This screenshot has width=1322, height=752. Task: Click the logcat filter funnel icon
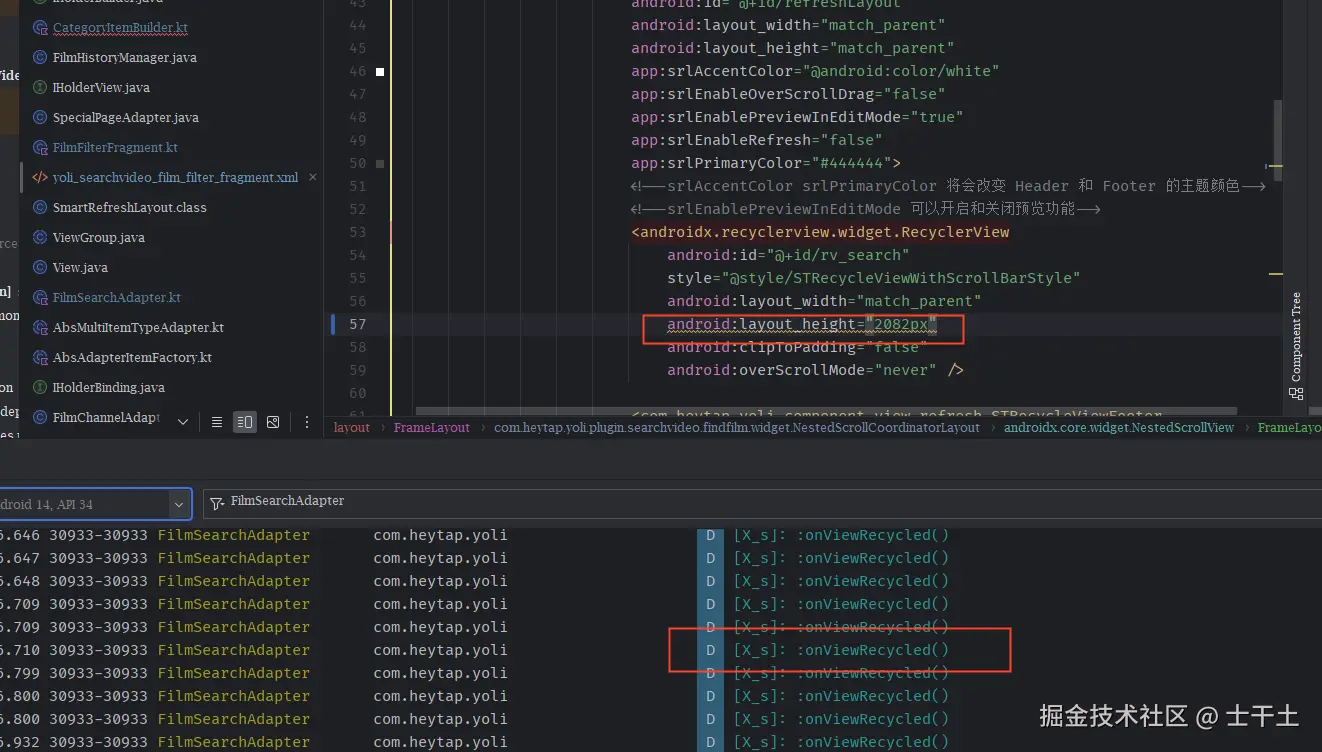pyautogui.click(x=216, y=502)
